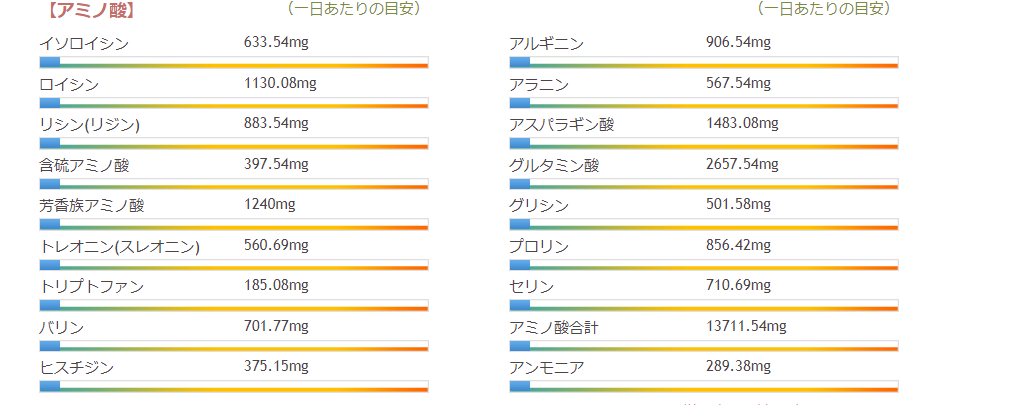Click the アルギニン progress bar
This screenshot has width=1010, height=405.
tap(704, 62)
